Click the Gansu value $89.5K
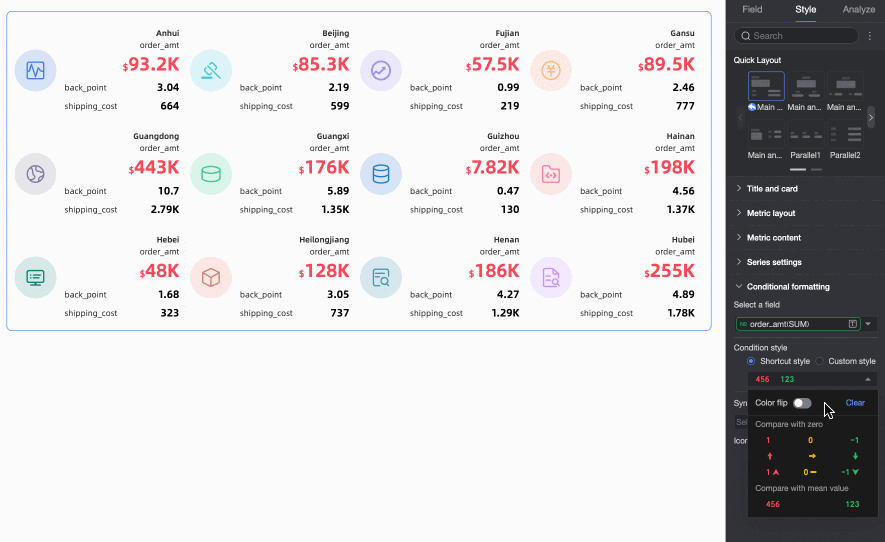 666,64
